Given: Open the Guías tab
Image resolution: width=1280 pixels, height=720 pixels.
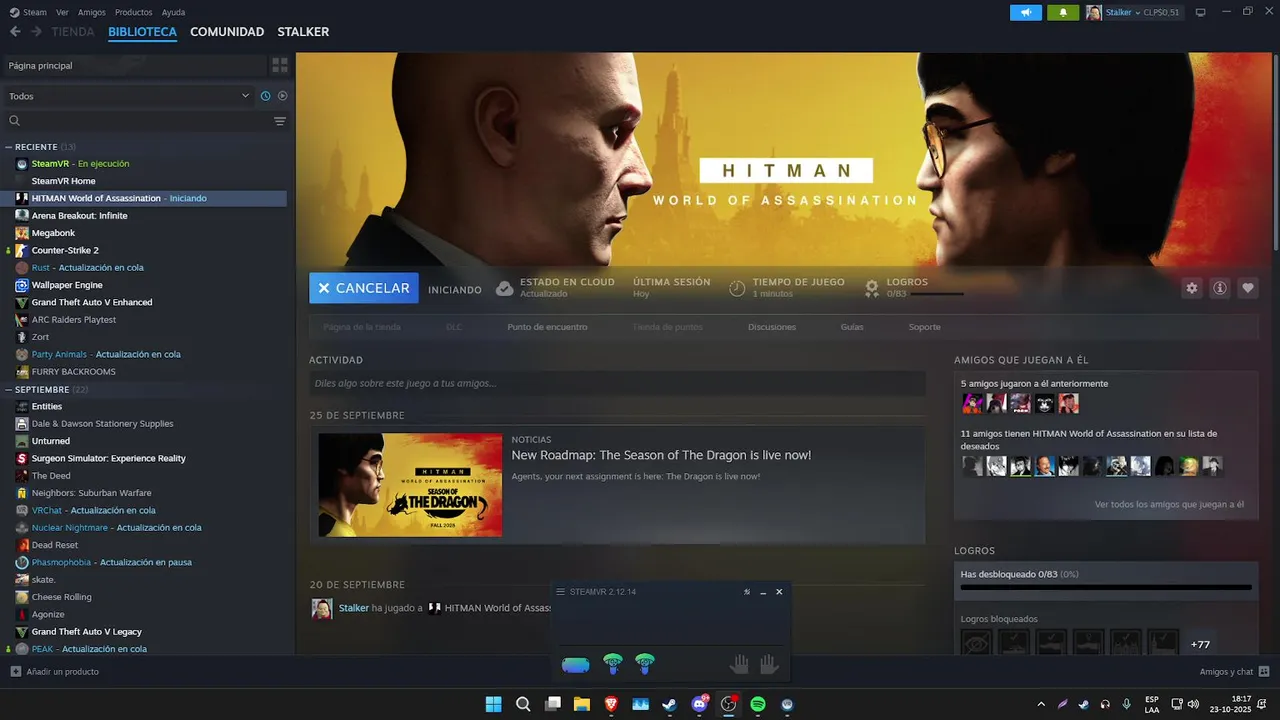Looking at the screenshot, I should click(x=852, y=327).
